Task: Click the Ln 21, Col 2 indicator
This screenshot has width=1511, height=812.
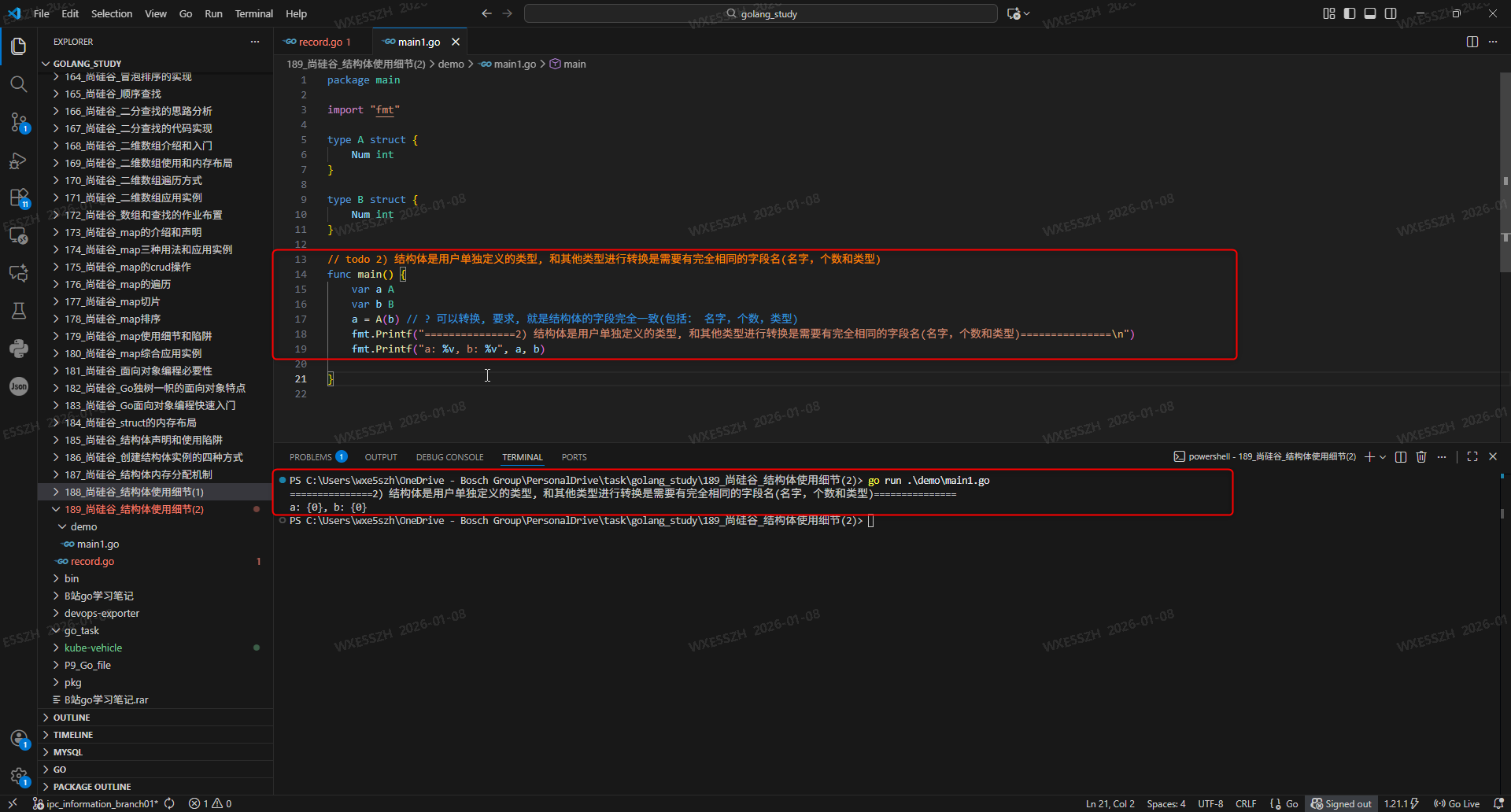Action: tap(1110, 803)
